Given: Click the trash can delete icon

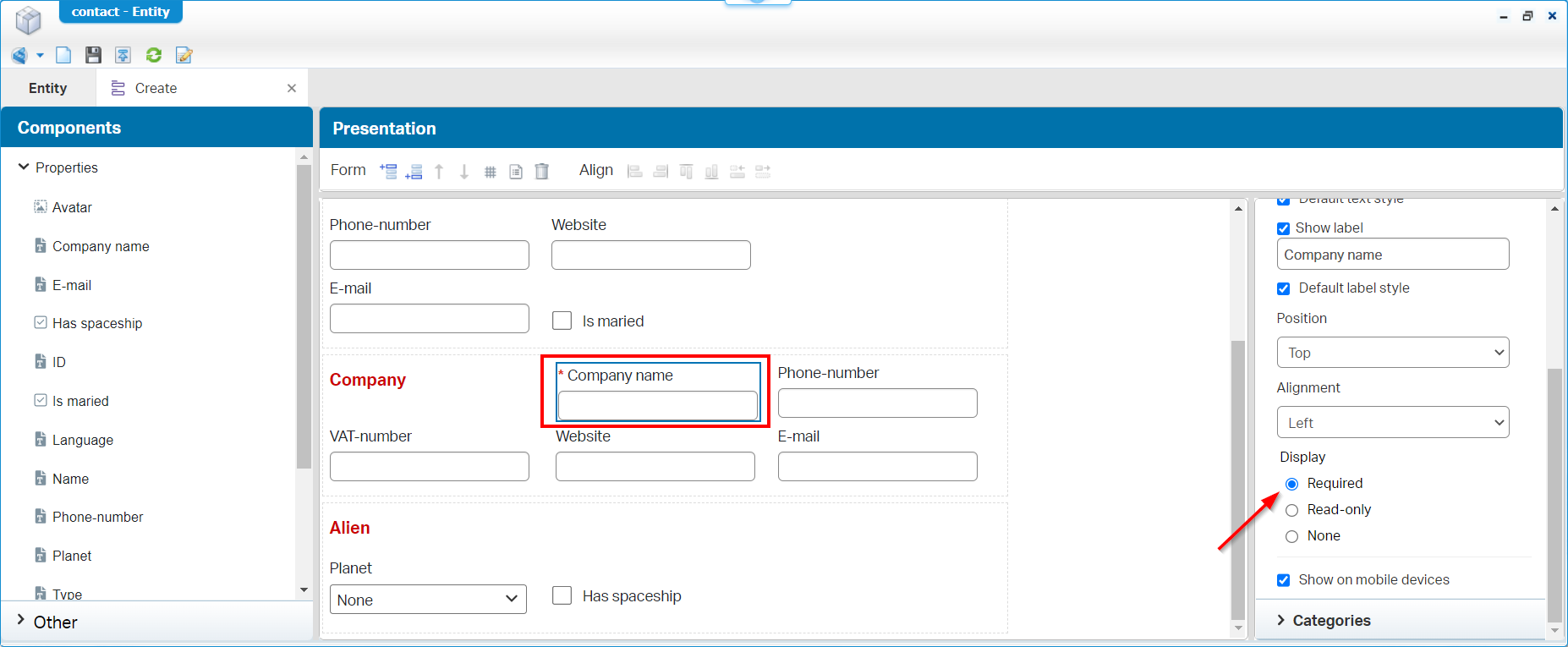Looking at the screenshot, I should pyautogui.click(x=542, y=171).
